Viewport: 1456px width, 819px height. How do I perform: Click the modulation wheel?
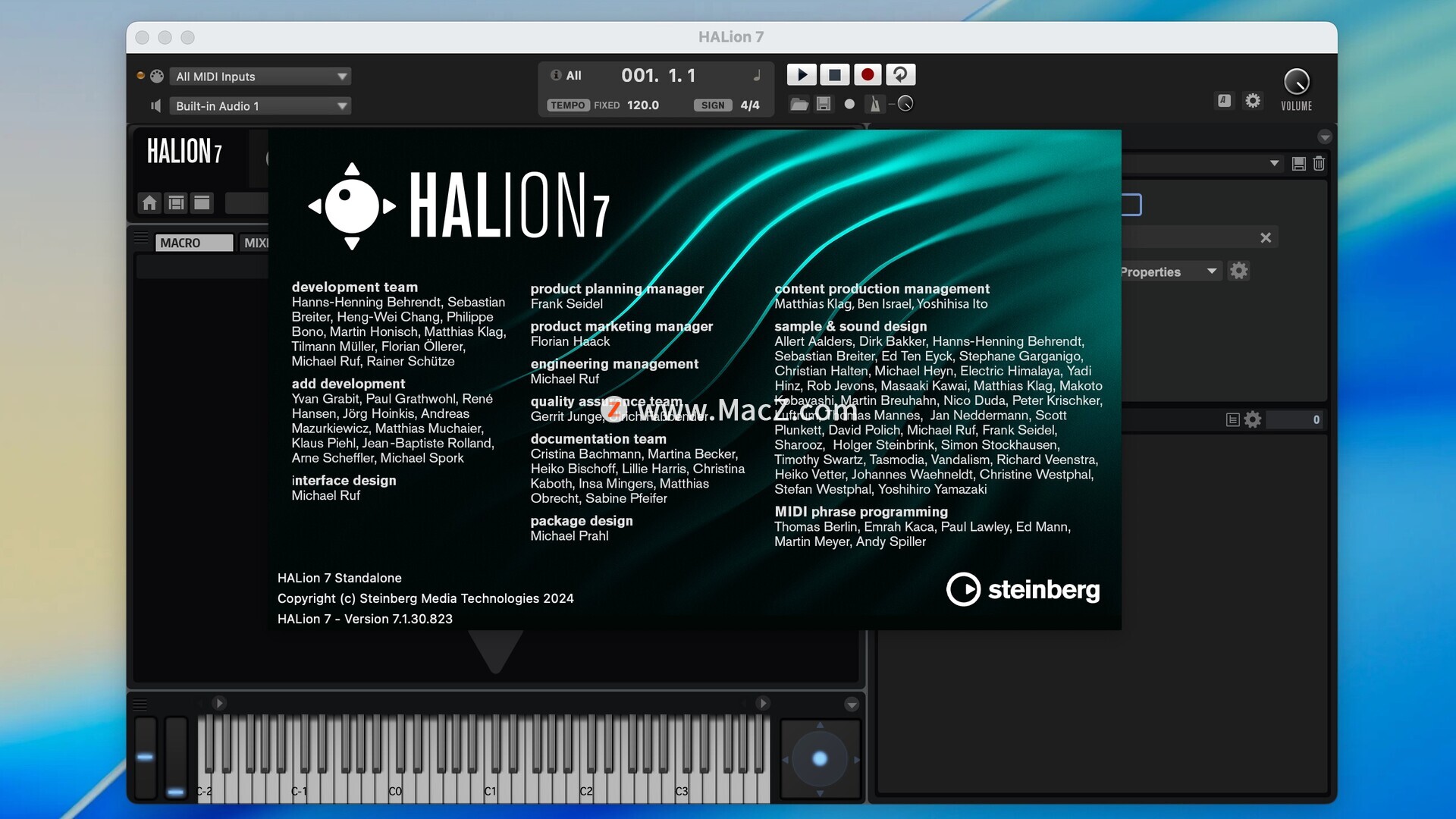(176, 757)
